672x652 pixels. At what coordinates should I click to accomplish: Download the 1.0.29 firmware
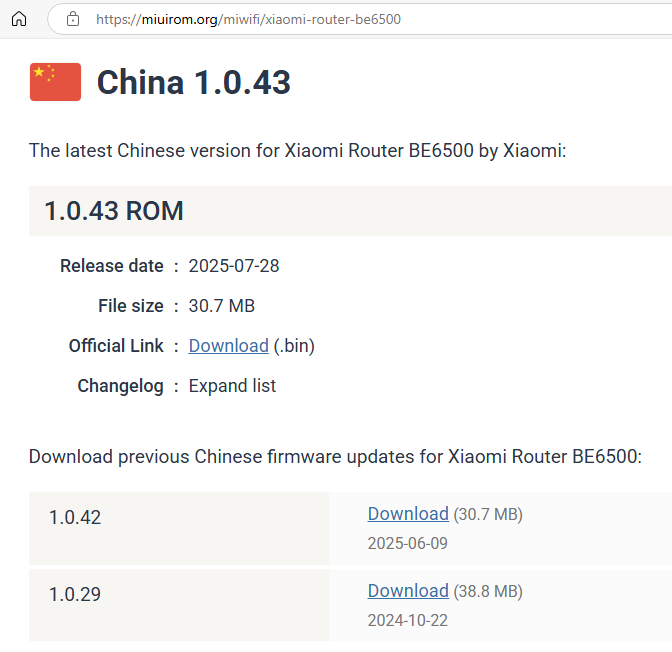(x=408, y=591)
